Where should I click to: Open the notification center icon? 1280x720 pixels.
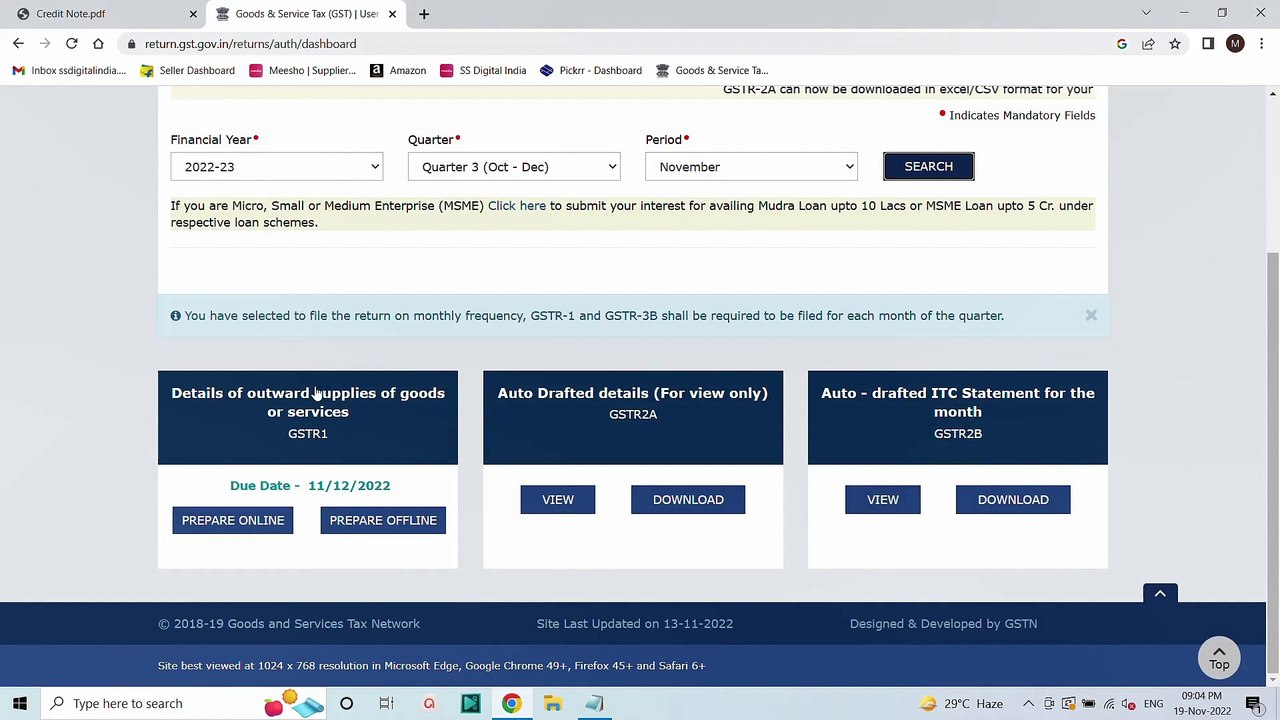pos(1253,703)
